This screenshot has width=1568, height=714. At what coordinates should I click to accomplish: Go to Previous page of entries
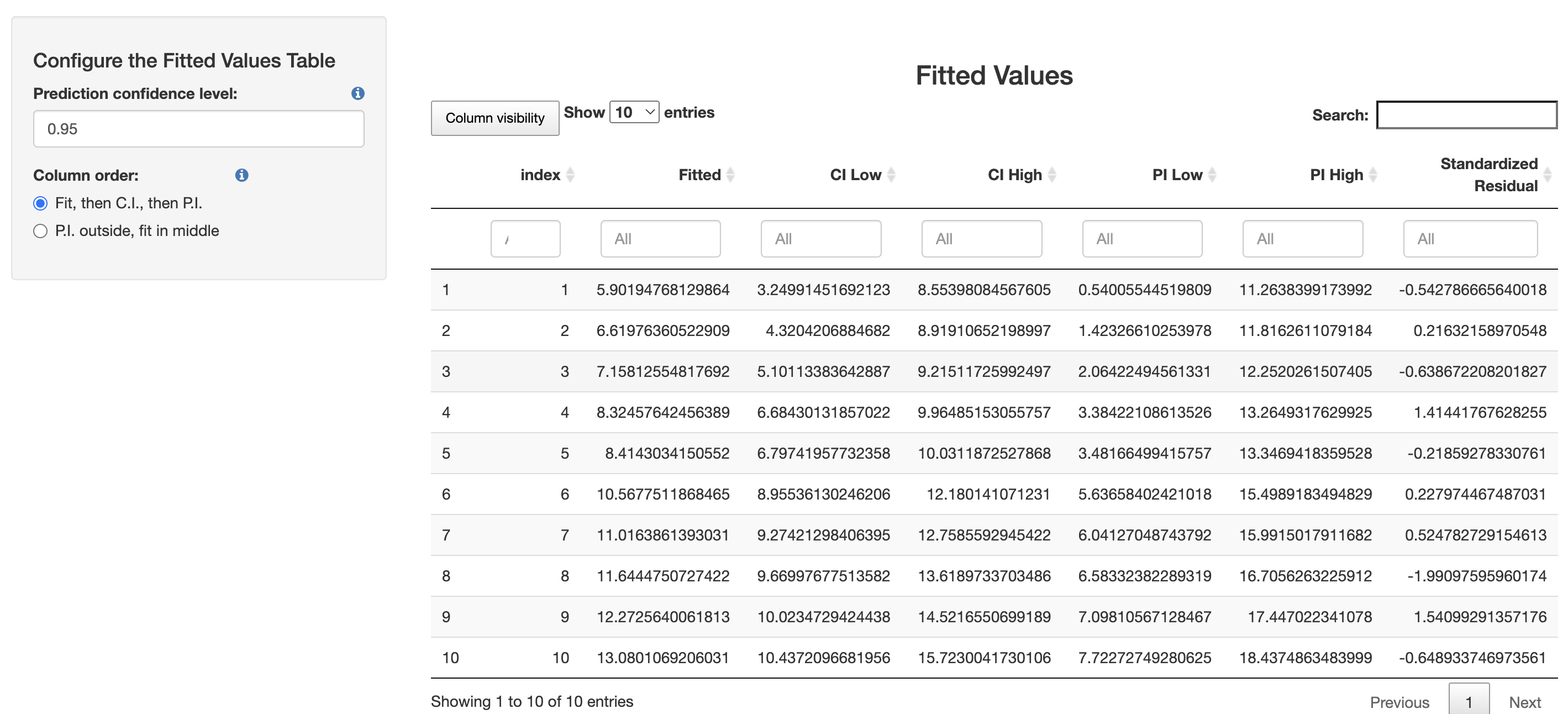(1399, 702)
